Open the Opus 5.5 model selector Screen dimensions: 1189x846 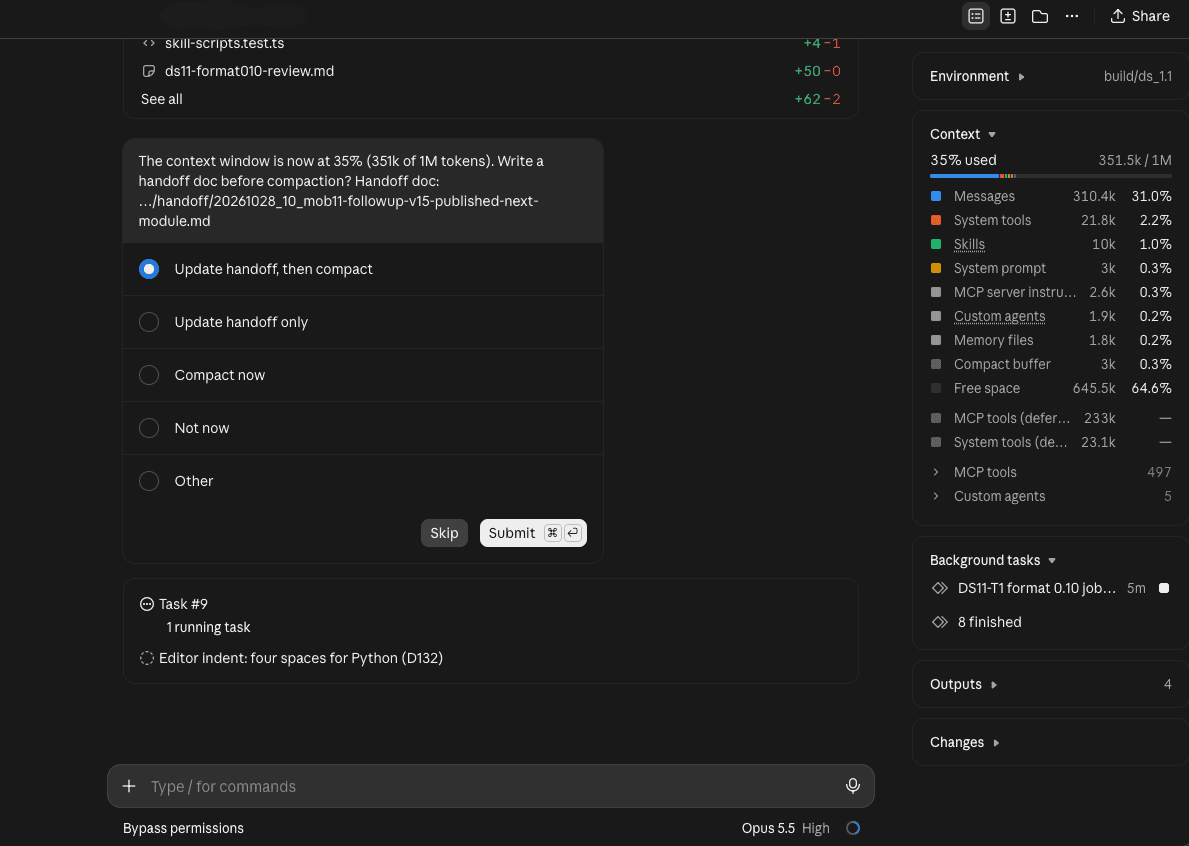click(768, 828)
